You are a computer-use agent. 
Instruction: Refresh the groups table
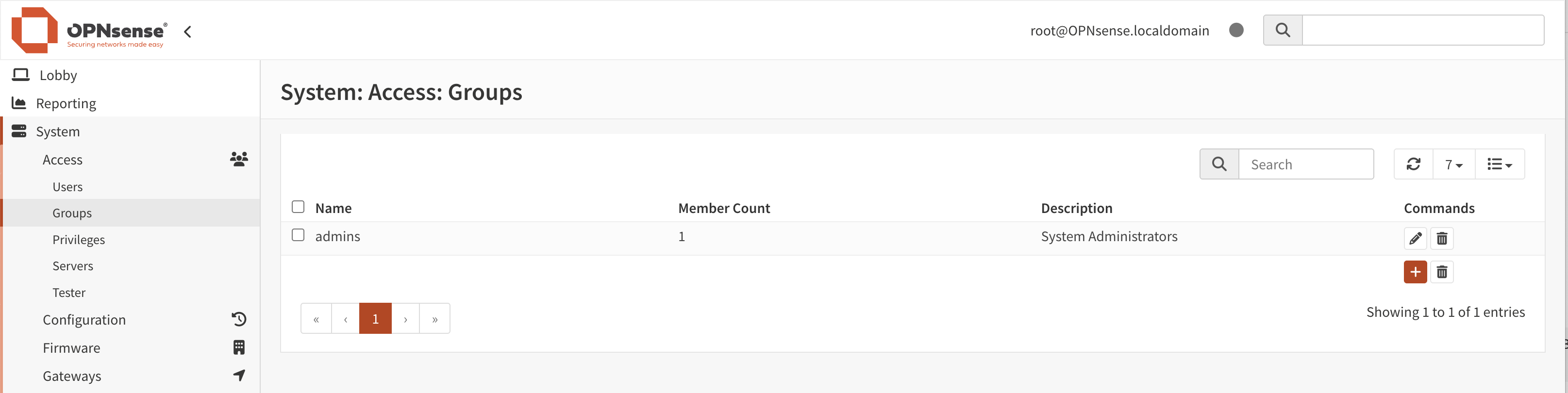click(x=1413, y=164)
